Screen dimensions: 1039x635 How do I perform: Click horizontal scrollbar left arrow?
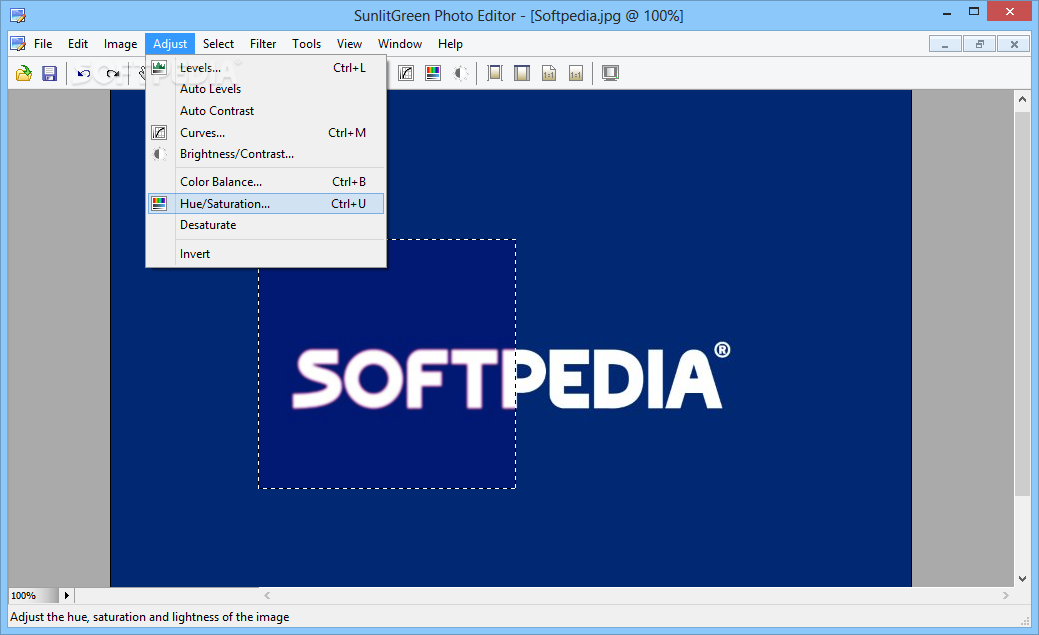tap(267, 595)
